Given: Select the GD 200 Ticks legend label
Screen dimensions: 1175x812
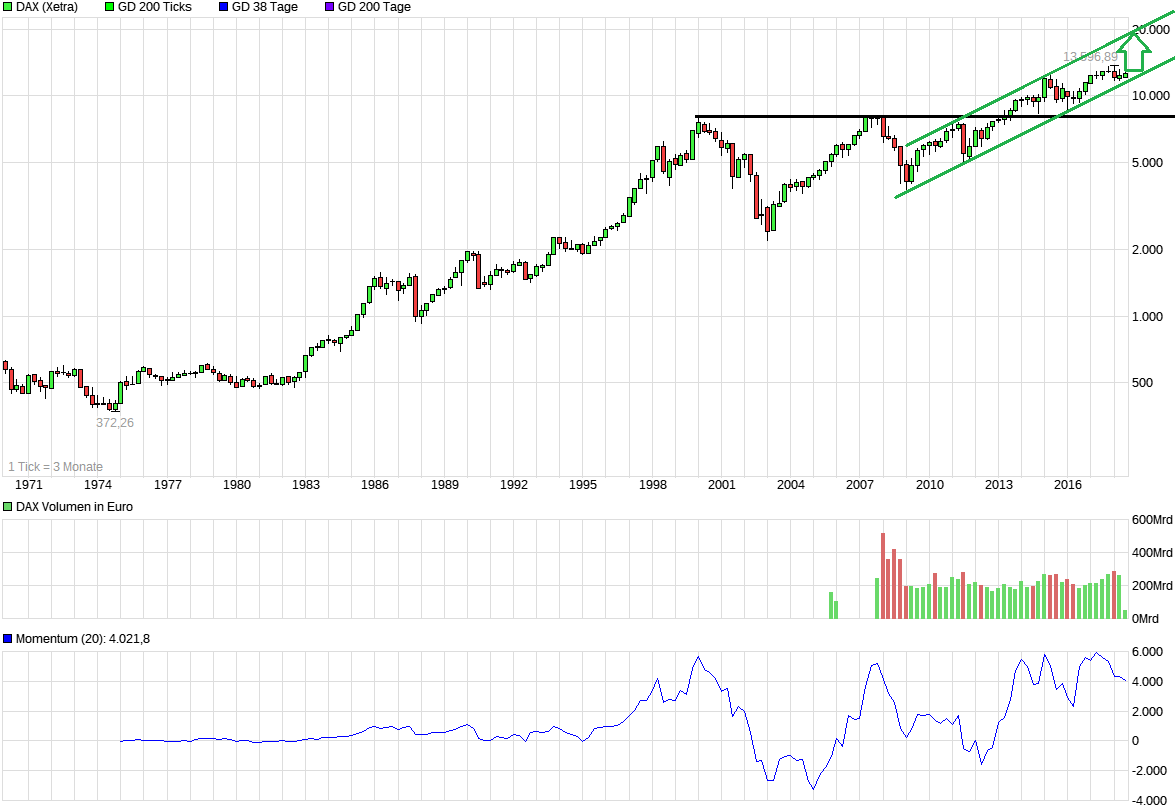Looking at the screenshot, I should pos(154,7).
